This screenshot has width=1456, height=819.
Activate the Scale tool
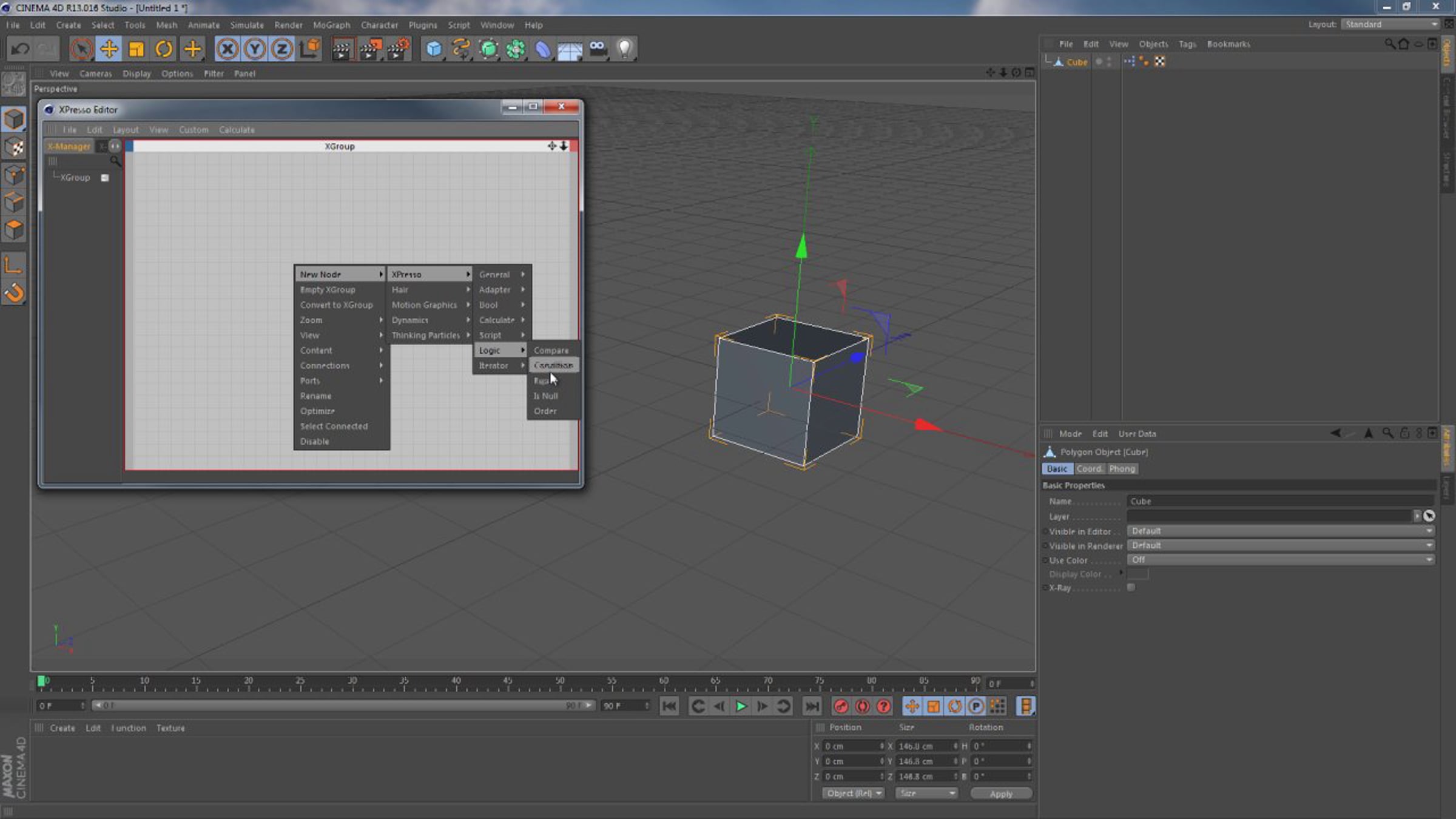tap(136, 49)
